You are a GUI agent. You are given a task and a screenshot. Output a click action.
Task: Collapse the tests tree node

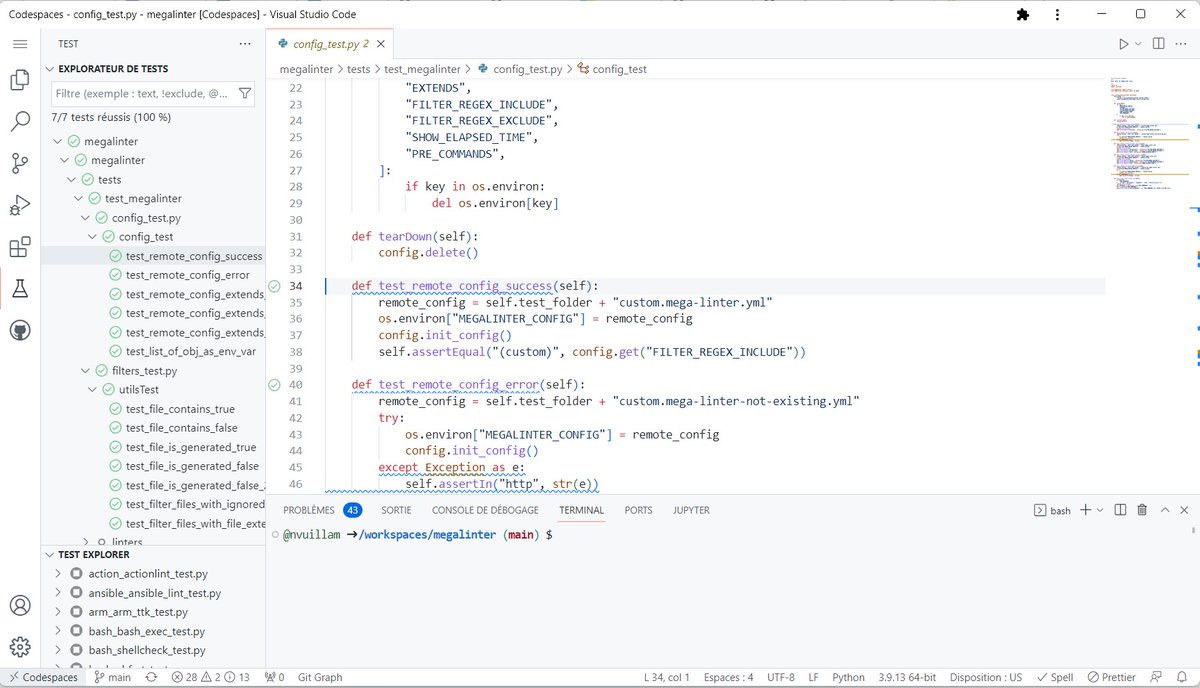tap(72, 179)
